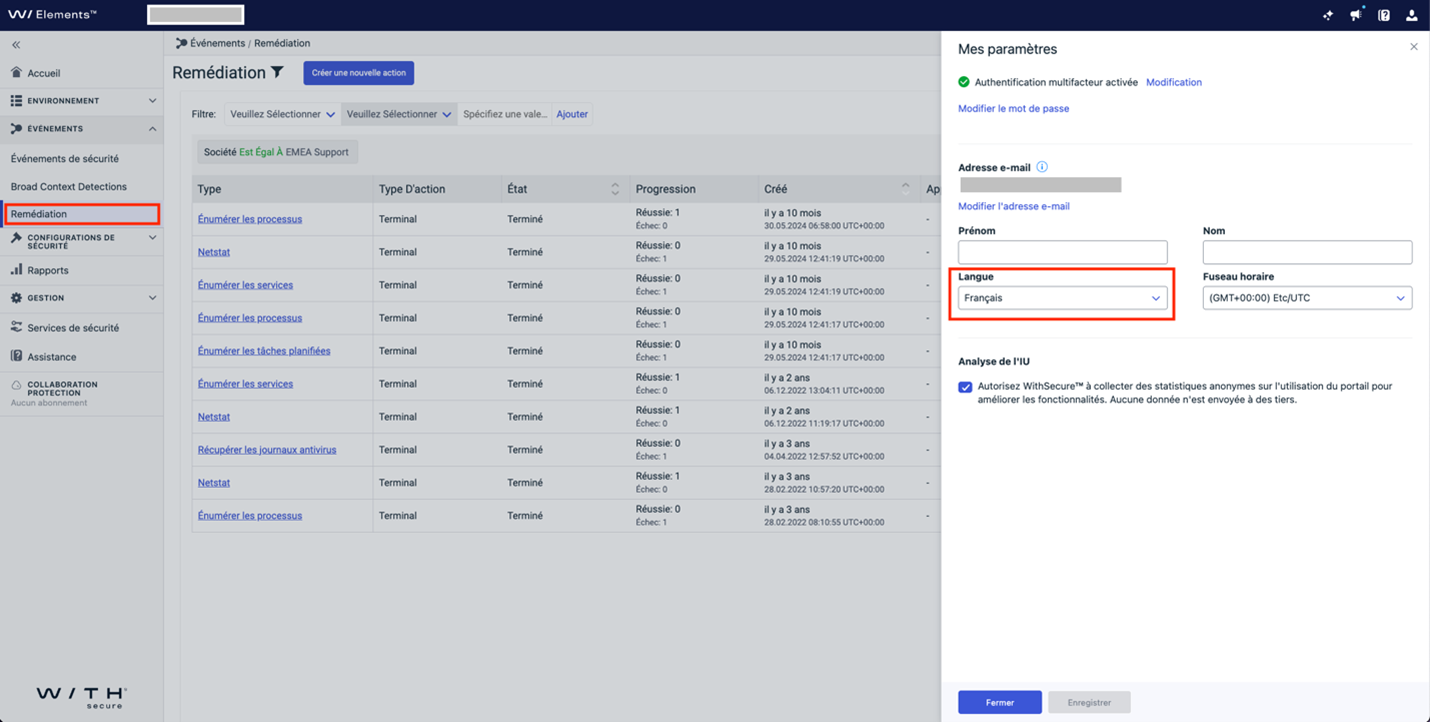Screen dimensions: 1430x722
Task: Click Modifier l'adresse e-mail link
Action: pos(1014,206)
